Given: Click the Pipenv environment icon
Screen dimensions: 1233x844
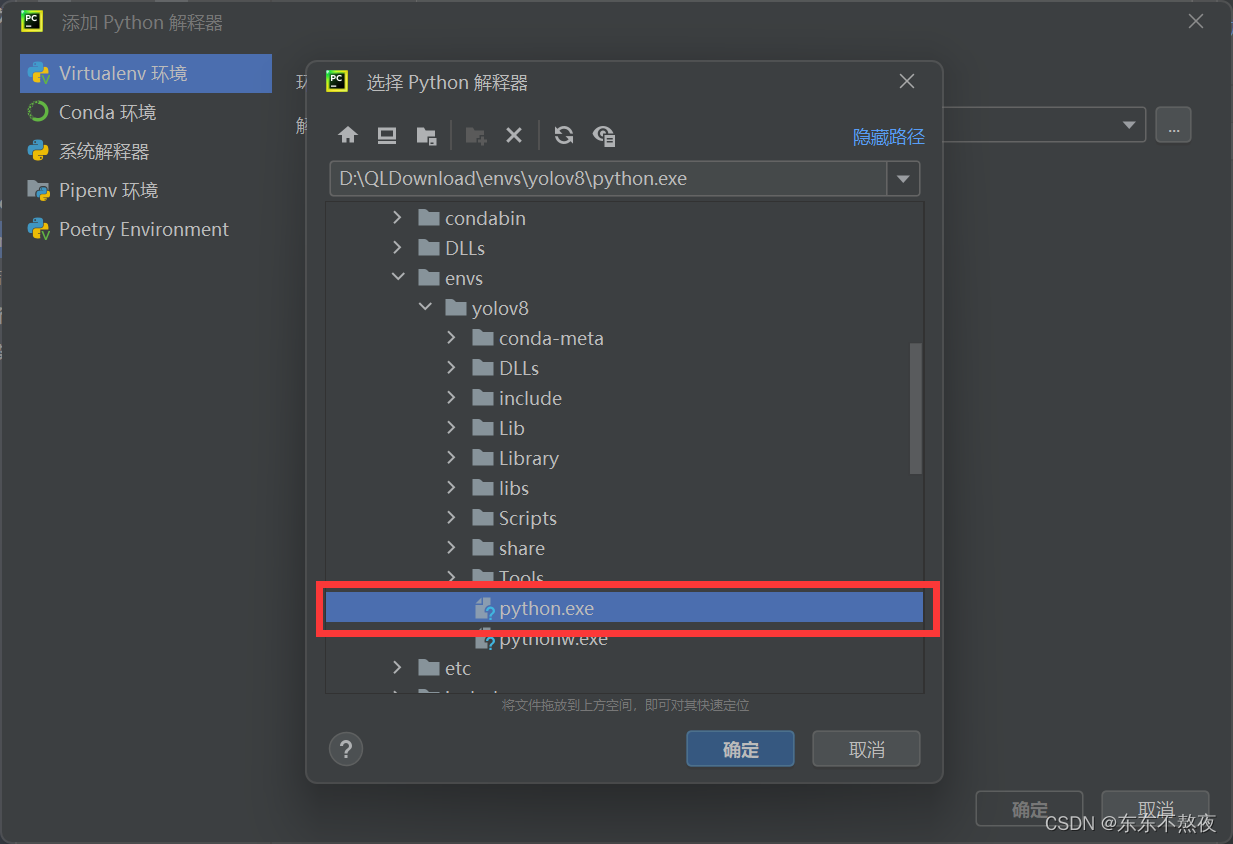Looking at the screenshot, I should 39,190.
